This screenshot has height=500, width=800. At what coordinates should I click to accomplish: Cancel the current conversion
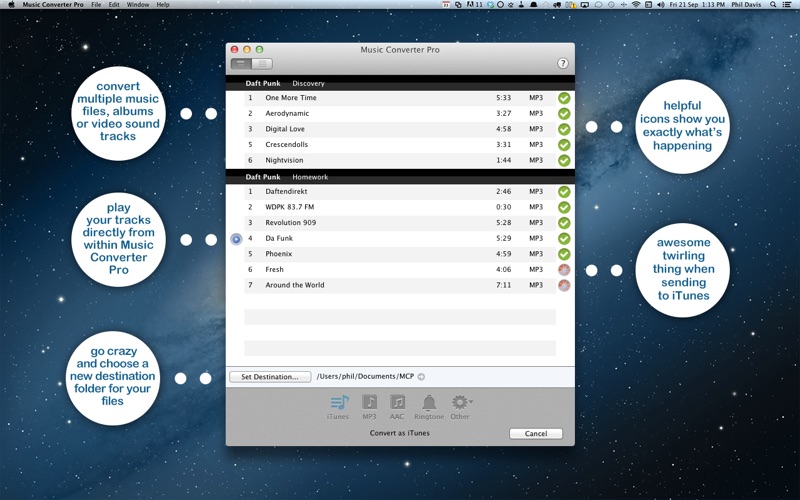click(x=535, y=434)
